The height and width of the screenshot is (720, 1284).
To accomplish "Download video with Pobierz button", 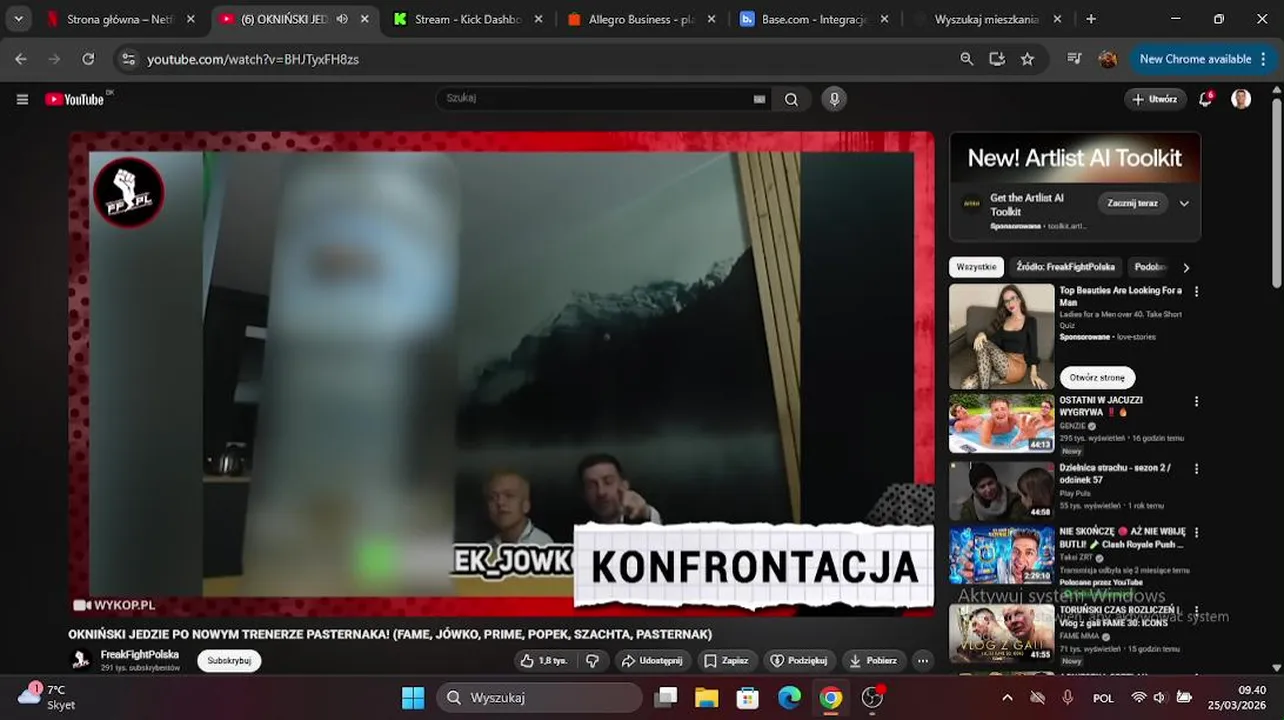I will coord(873,660).
